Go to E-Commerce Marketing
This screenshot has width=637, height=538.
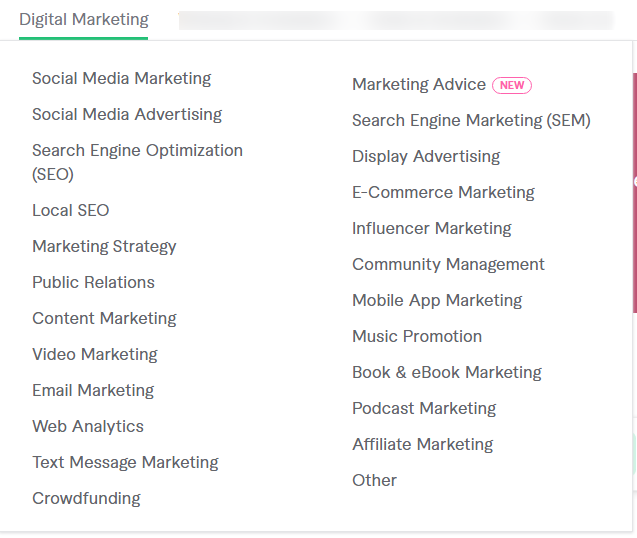443,192
